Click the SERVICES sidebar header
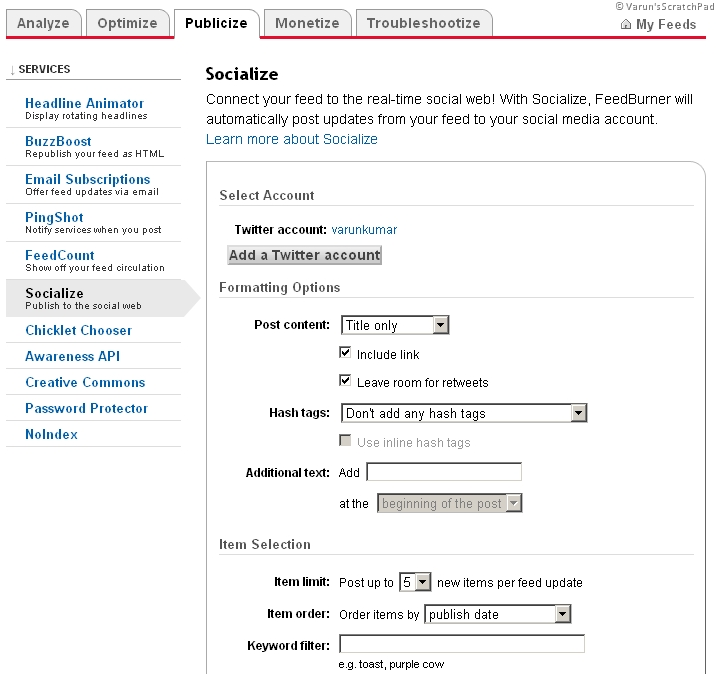The height and width of the screenshot is (674, 716). coord(44,69)
